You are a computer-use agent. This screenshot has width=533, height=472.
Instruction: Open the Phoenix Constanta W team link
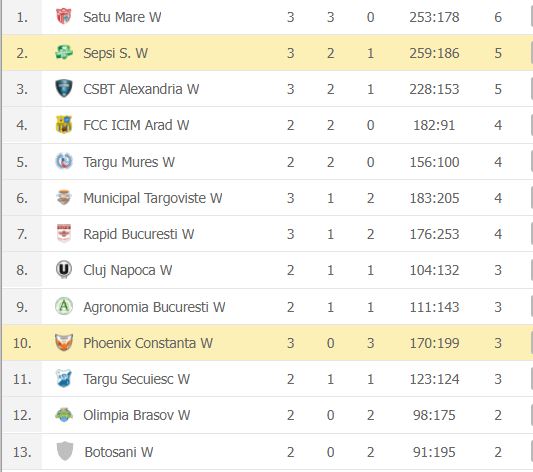click(x=148, y=343)
